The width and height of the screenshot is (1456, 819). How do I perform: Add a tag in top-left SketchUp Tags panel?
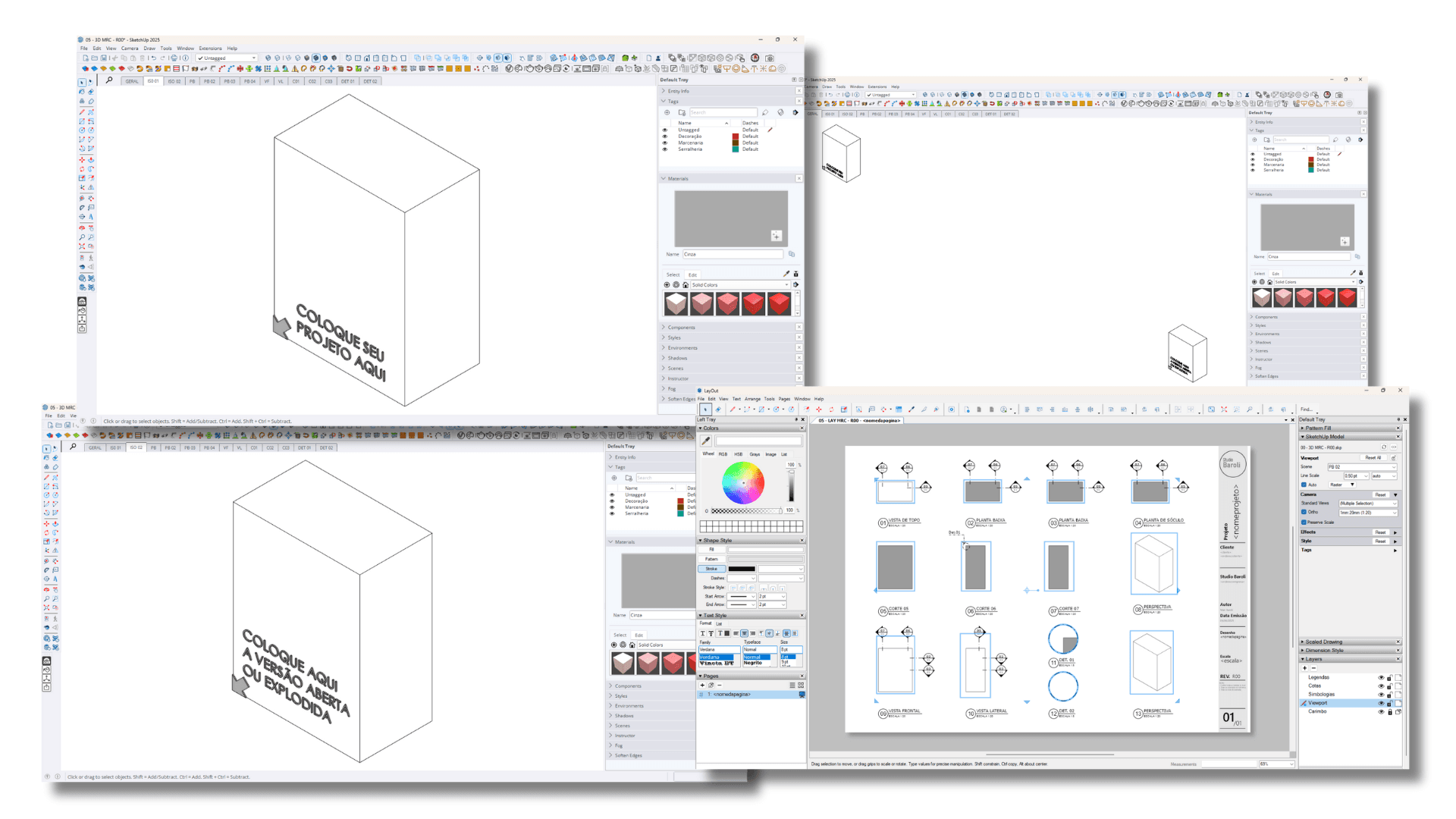click(667, 112)
